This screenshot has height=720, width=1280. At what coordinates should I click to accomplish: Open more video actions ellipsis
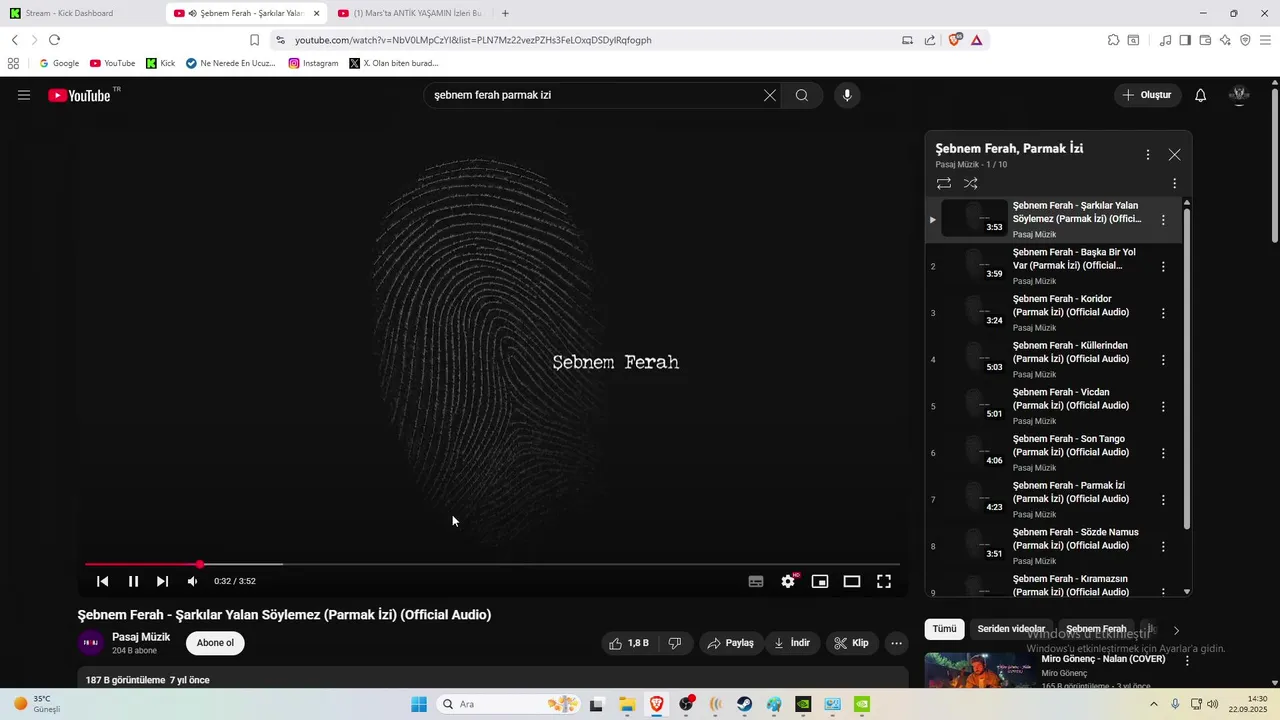tap(897, 643)
